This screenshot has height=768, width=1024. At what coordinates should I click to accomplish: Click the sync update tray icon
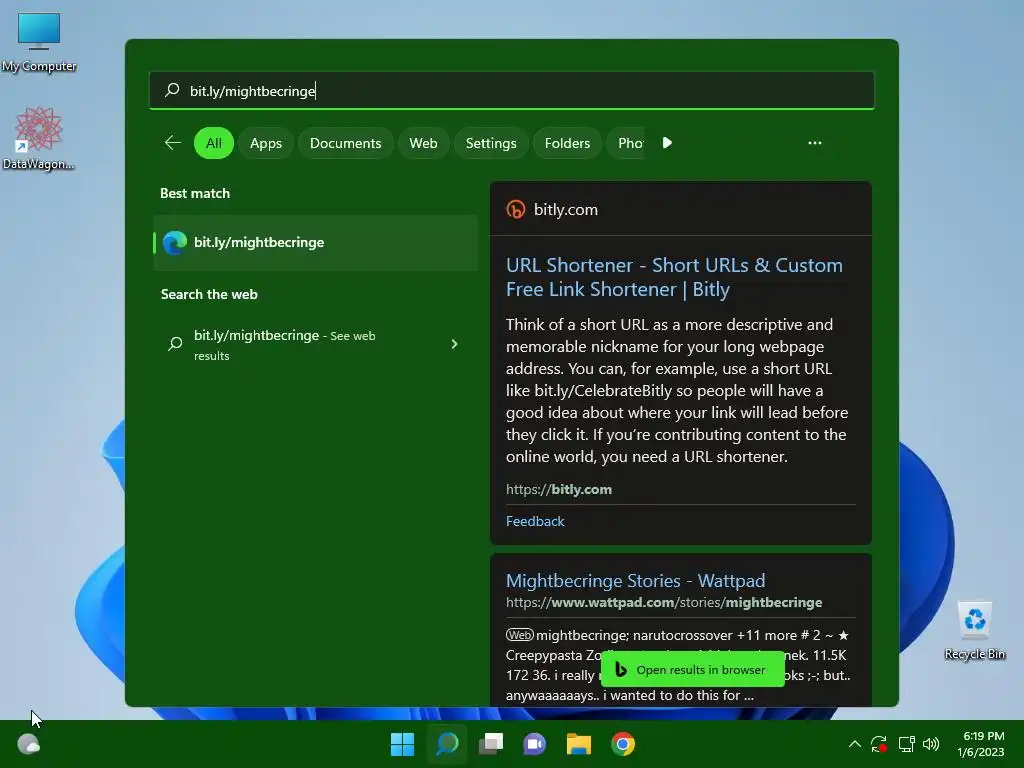pyautogui.click(x=879, y=744)
